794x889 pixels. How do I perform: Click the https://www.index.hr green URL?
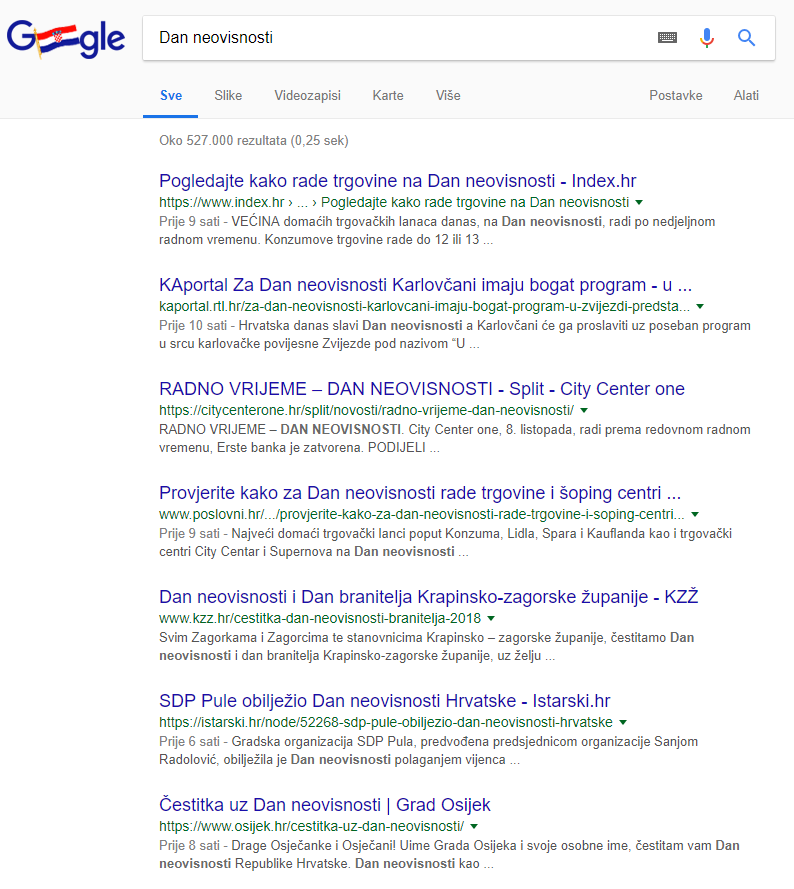pyautogui.click(x=394, y=202)
